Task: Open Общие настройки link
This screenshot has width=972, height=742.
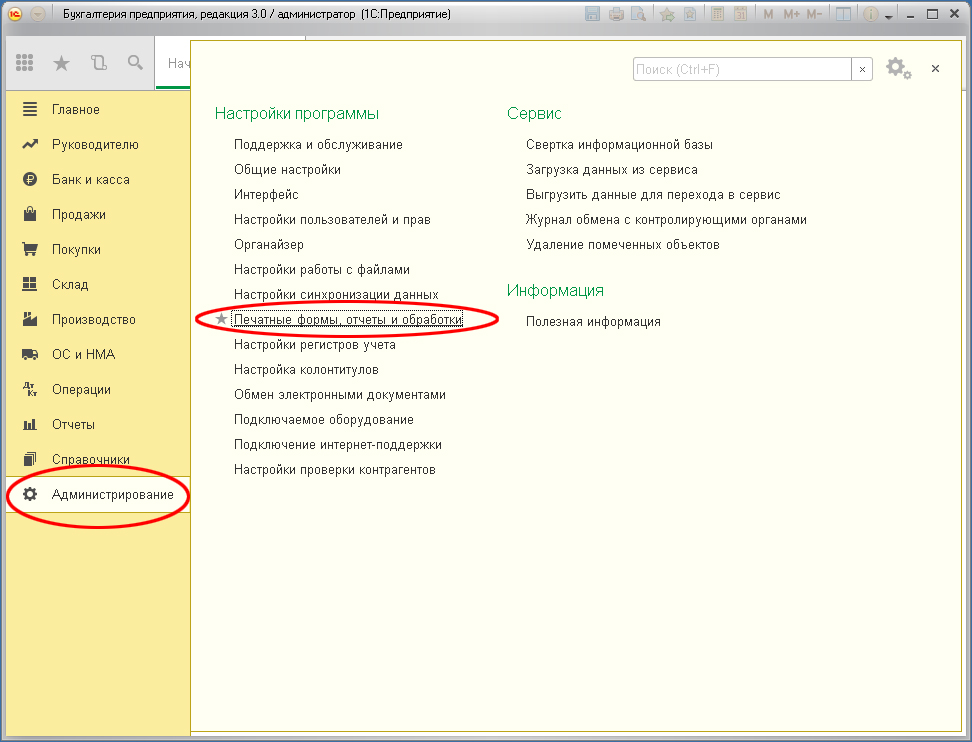Action: pos(287,170)
